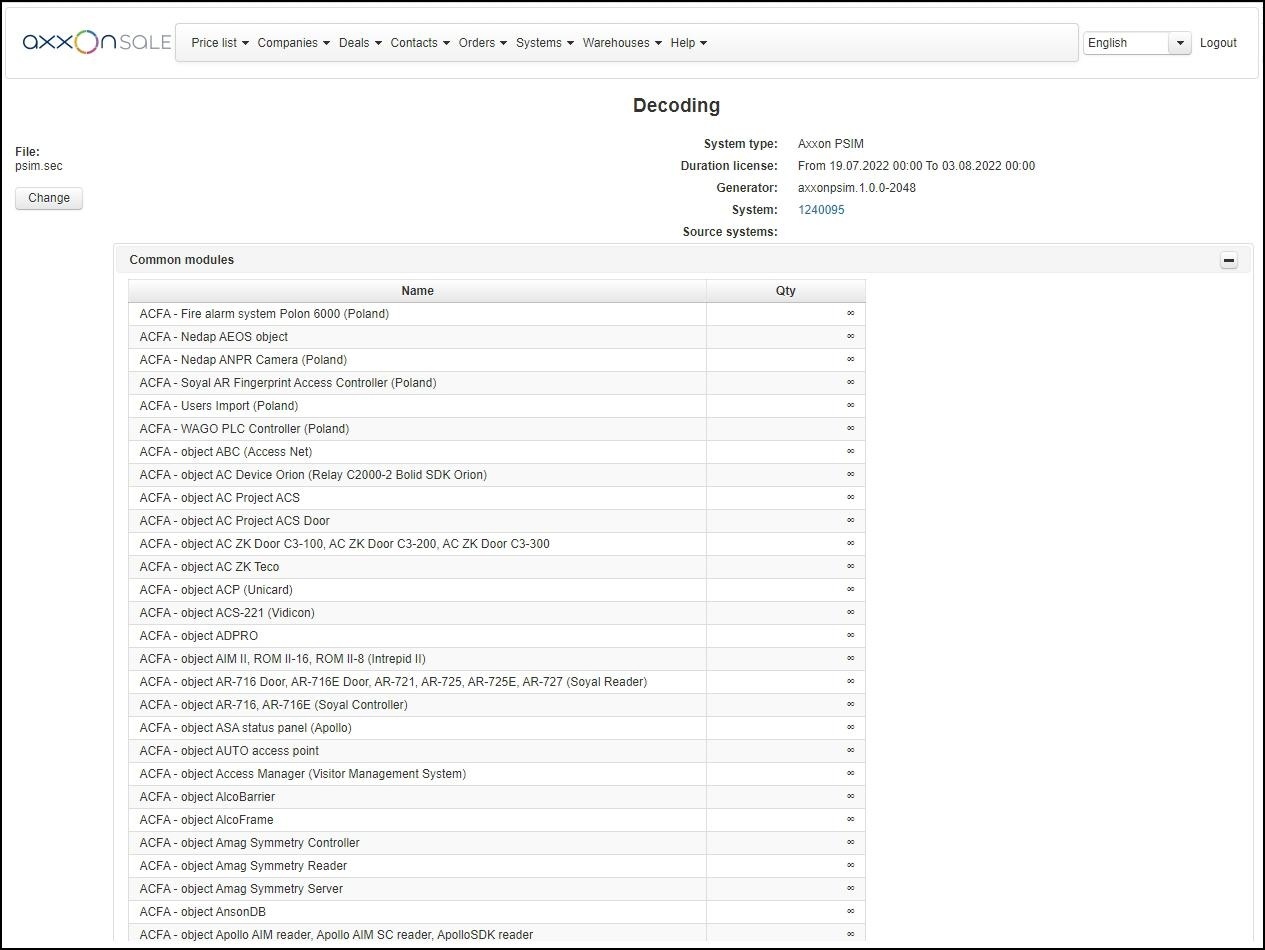Click generator value axxonpsim.1.0.0-2048
Screen dimensions: 1265x950
[x=857, y=188]
